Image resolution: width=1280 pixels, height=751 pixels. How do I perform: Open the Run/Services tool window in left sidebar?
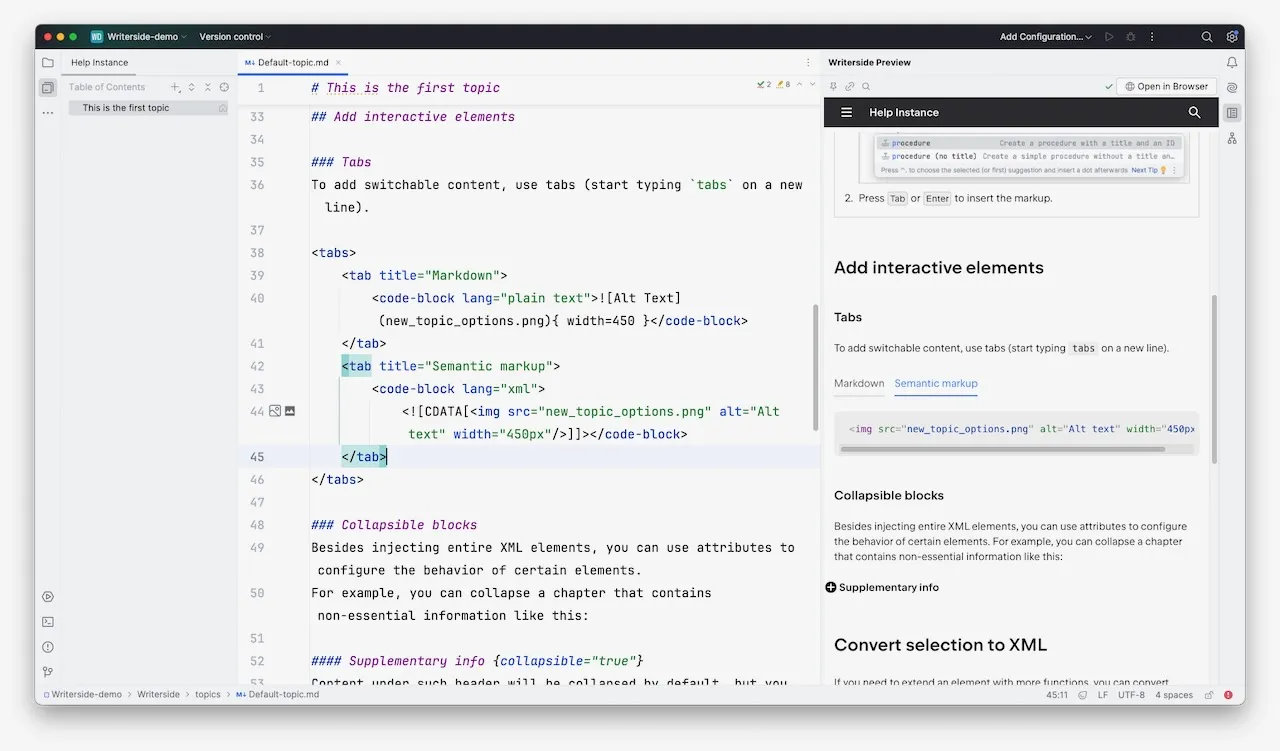click(x=47, y=597)
